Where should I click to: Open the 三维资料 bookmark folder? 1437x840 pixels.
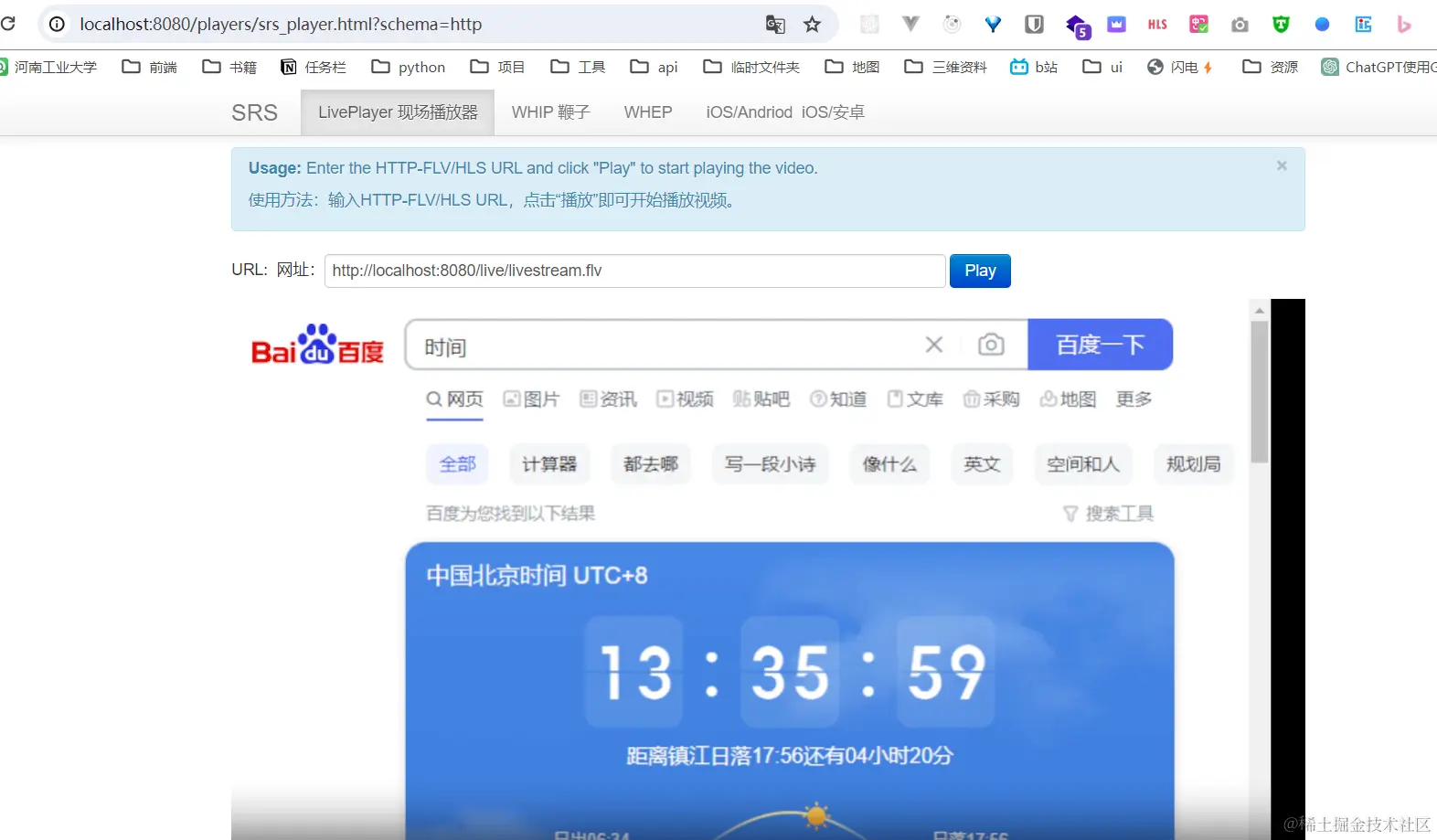tap(945, 67)
